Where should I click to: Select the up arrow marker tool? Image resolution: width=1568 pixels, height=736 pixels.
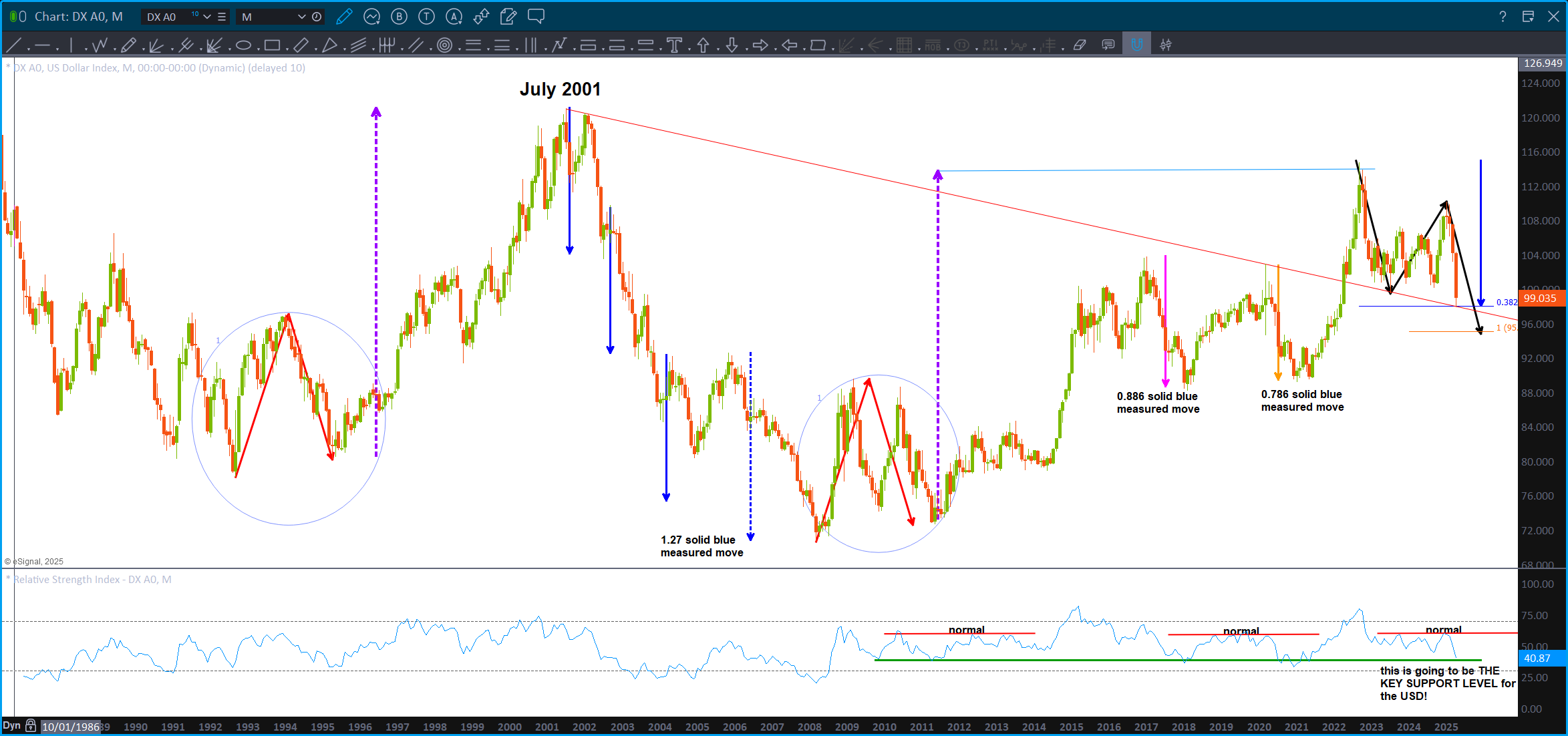pos(703,45)
